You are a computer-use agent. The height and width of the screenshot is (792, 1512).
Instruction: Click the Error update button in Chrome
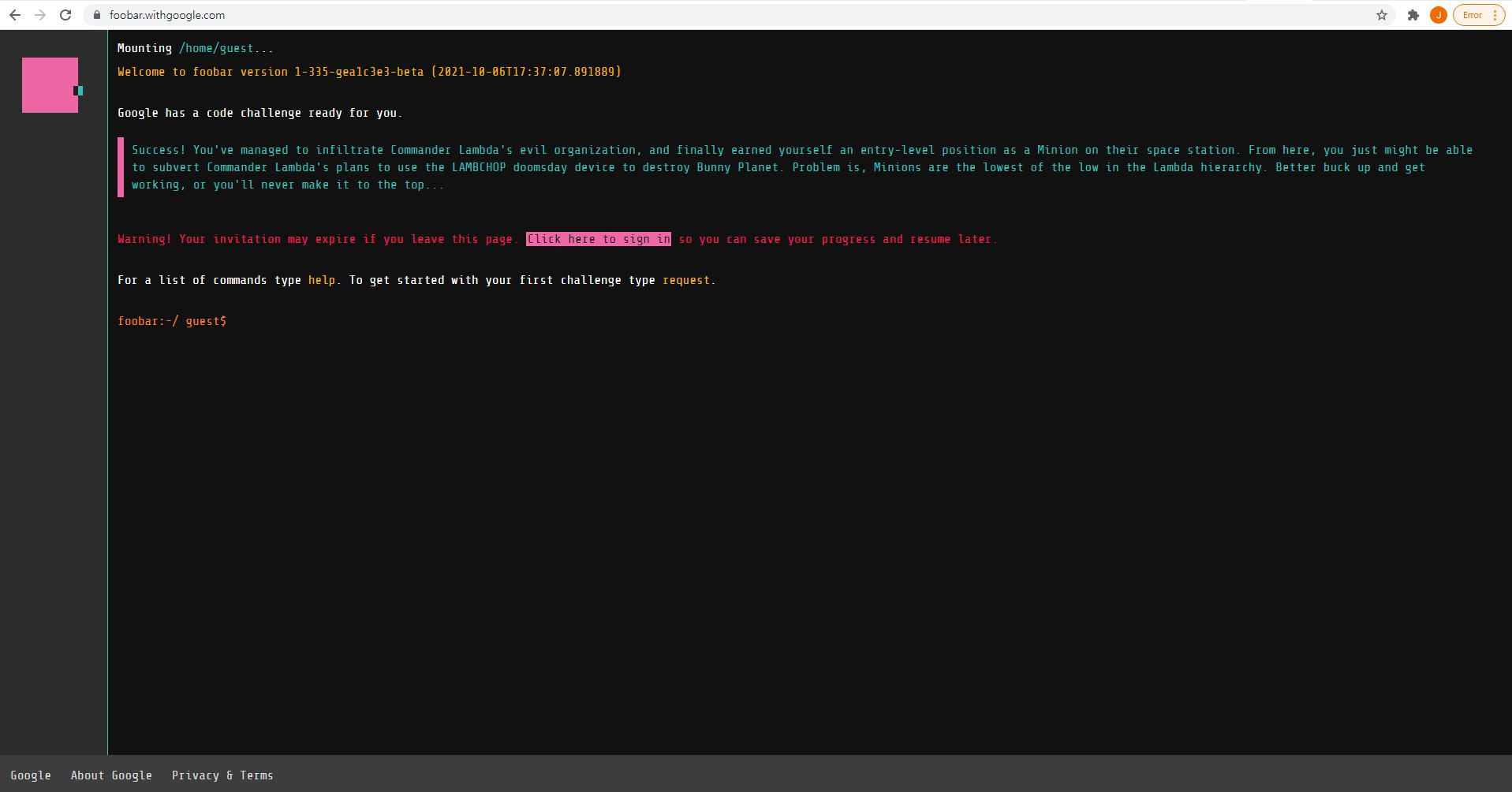[x=1479, y=15]
